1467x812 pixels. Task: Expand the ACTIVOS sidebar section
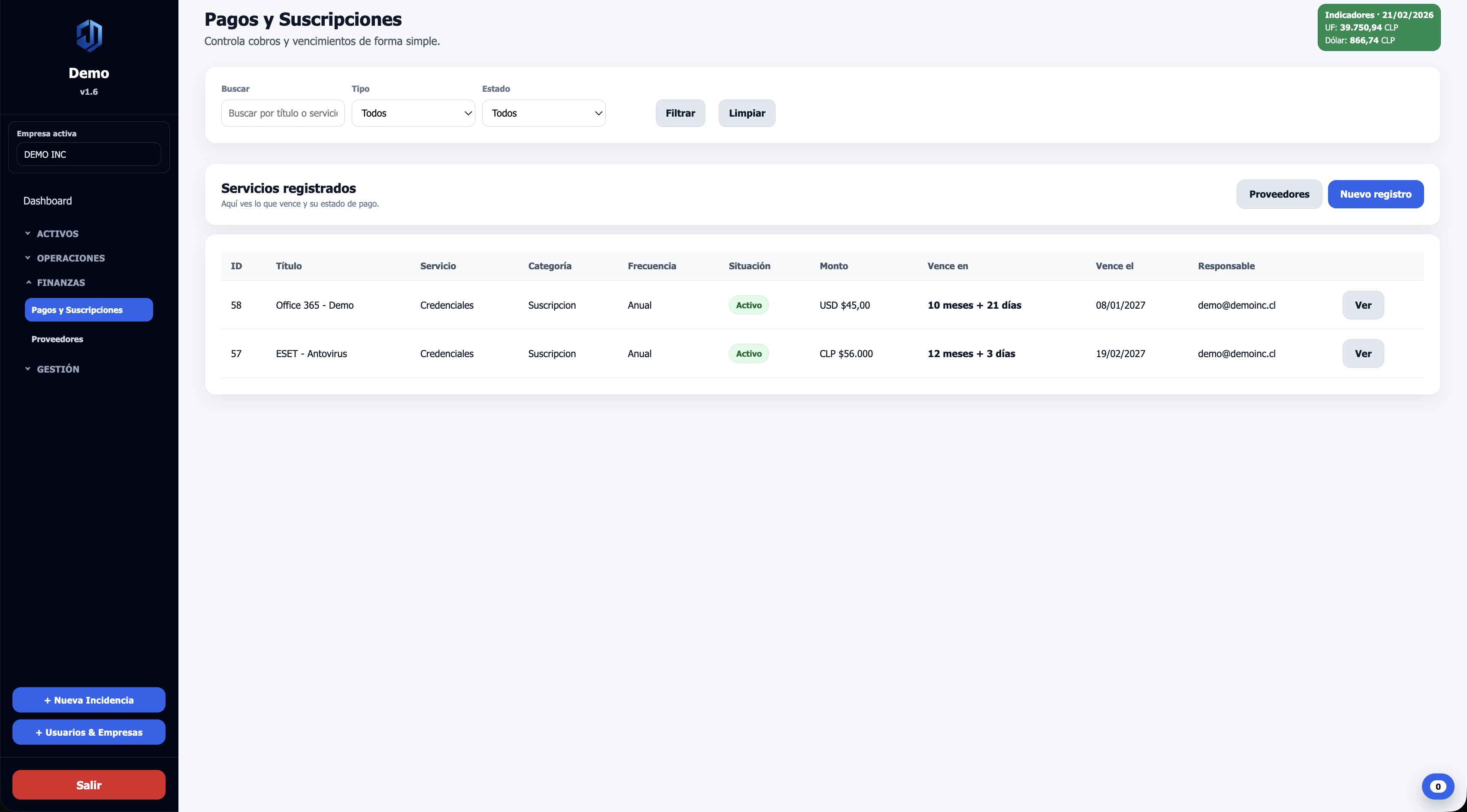coord(57,233)
